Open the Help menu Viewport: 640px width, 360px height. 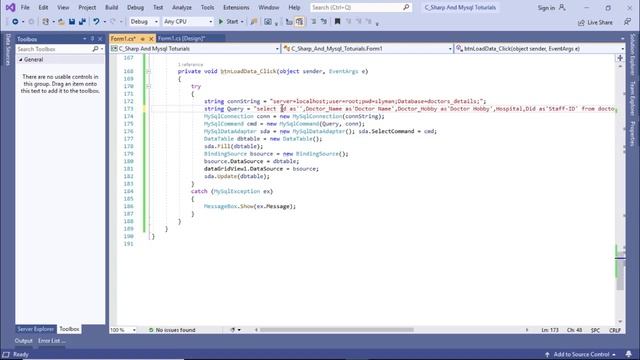pyautogui.click(x=294, y=7)
